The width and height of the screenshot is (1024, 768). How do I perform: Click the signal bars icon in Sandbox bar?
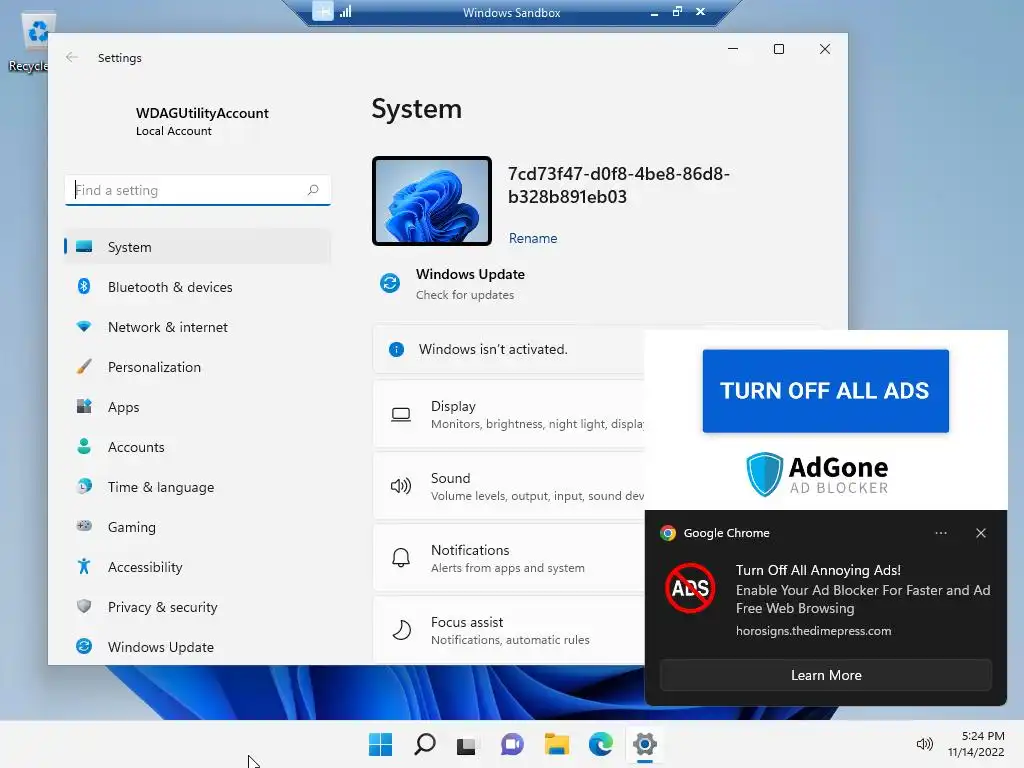pyautogui.click(x=345, y=11)
